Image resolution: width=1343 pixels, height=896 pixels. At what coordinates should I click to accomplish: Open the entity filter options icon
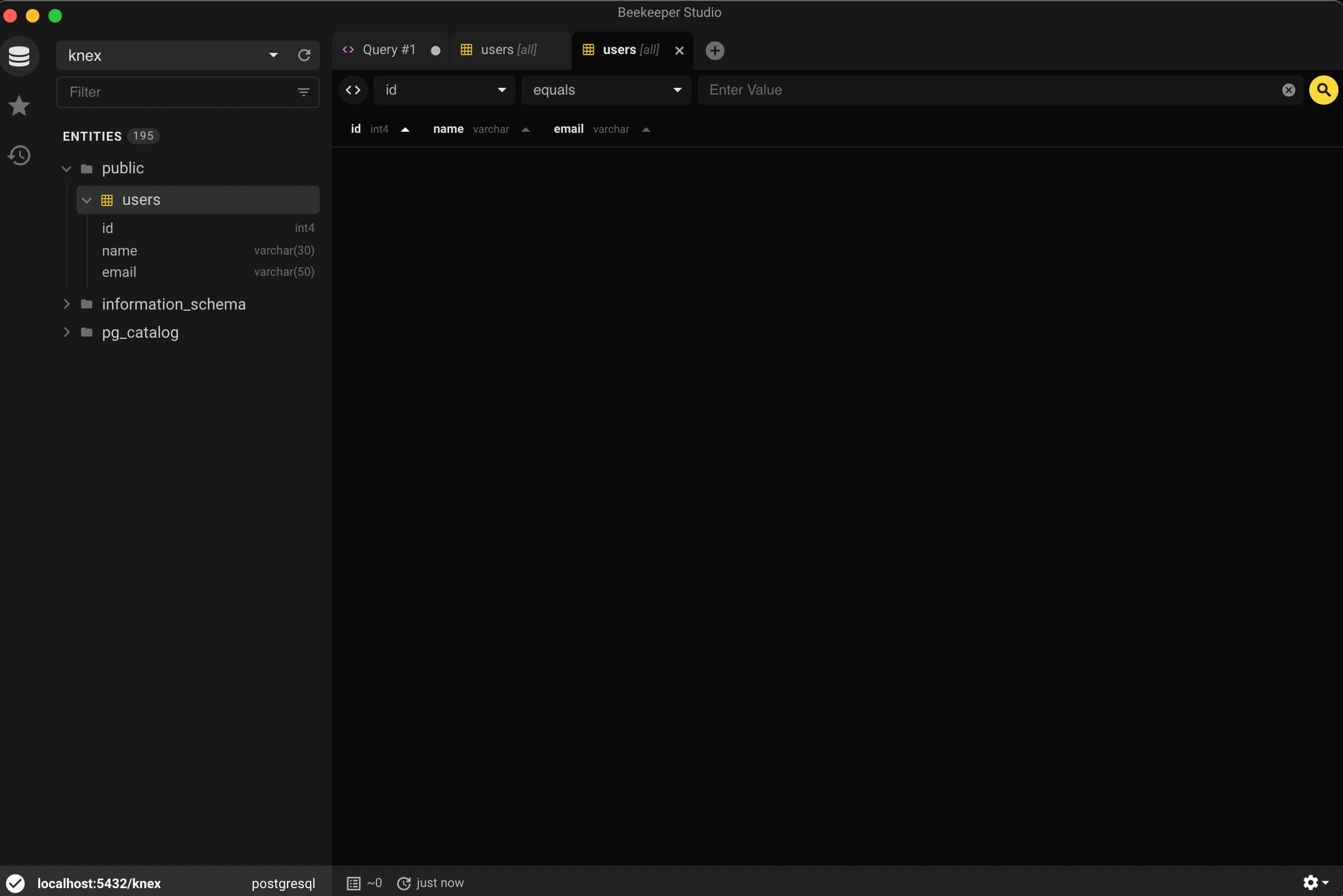pos(303,91)
